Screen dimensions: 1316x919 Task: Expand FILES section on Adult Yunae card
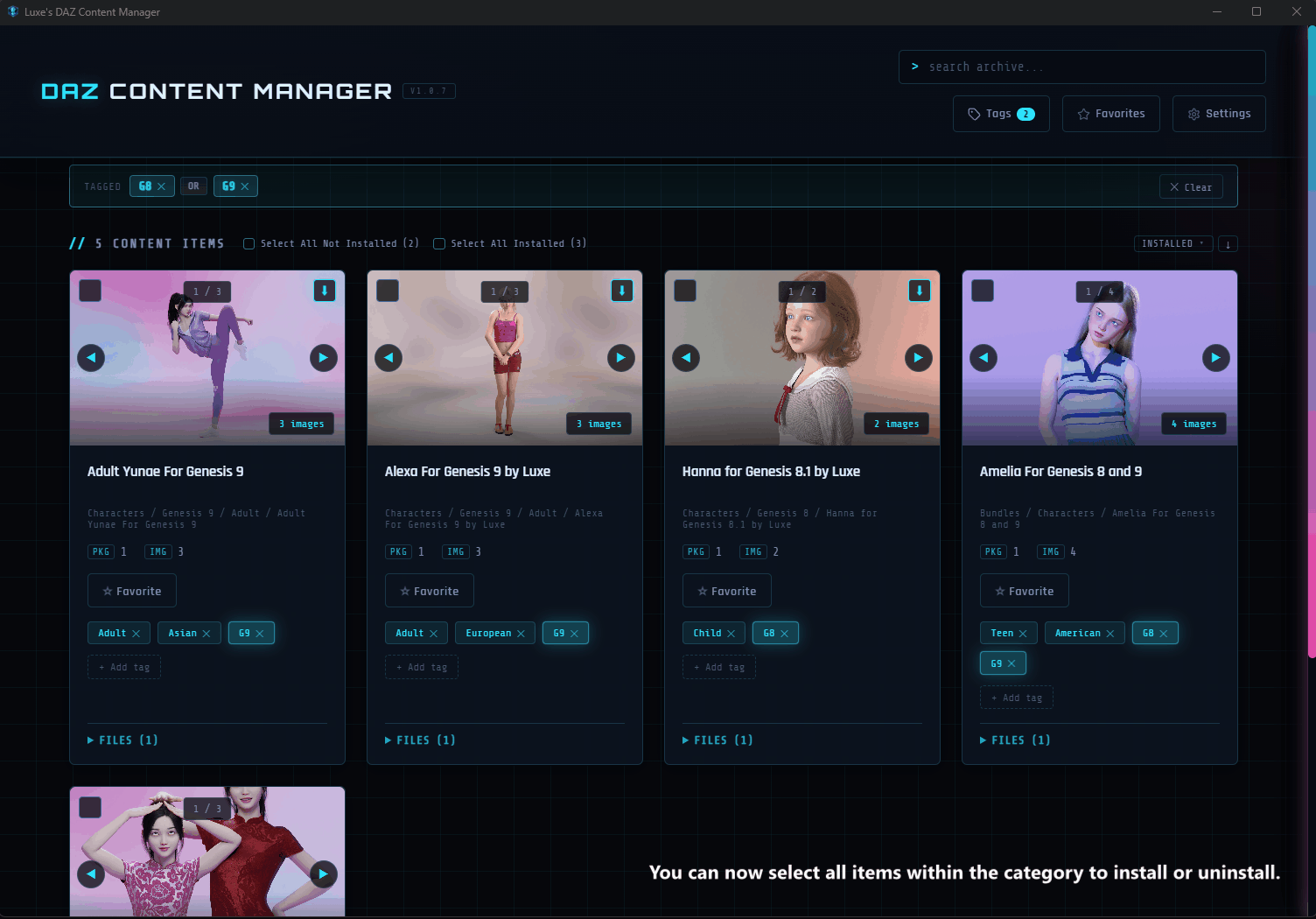pos(123,740)
